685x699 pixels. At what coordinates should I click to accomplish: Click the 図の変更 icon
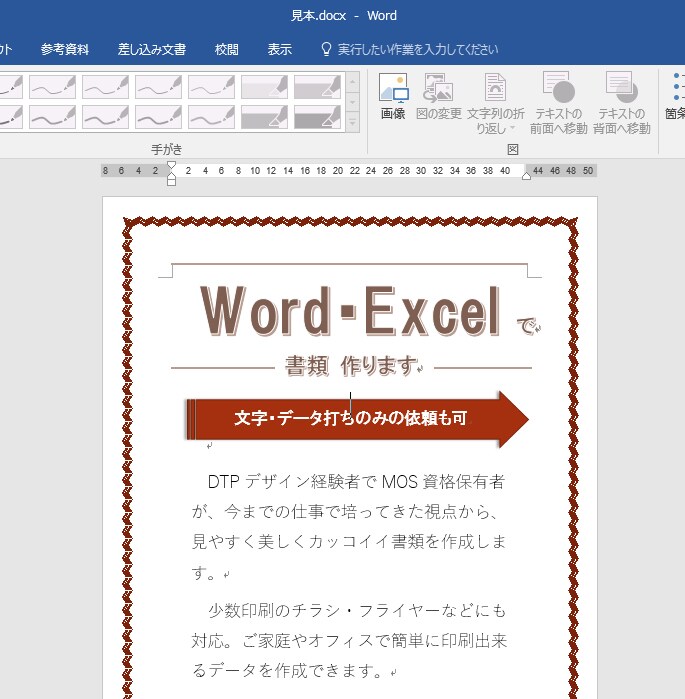[439, 96]
